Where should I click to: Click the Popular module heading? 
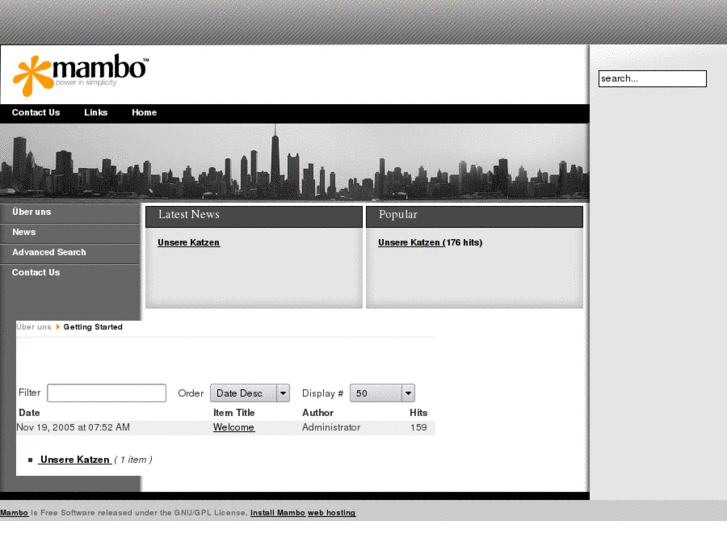click(x=398, y=214)
